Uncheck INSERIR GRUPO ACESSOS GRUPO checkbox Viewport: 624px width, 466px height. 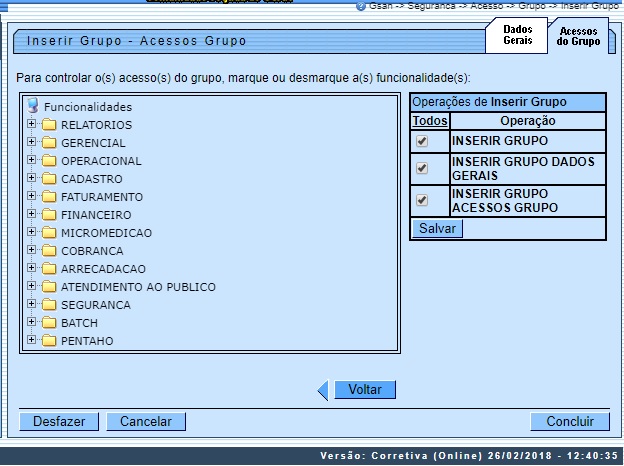coord(422,200)
